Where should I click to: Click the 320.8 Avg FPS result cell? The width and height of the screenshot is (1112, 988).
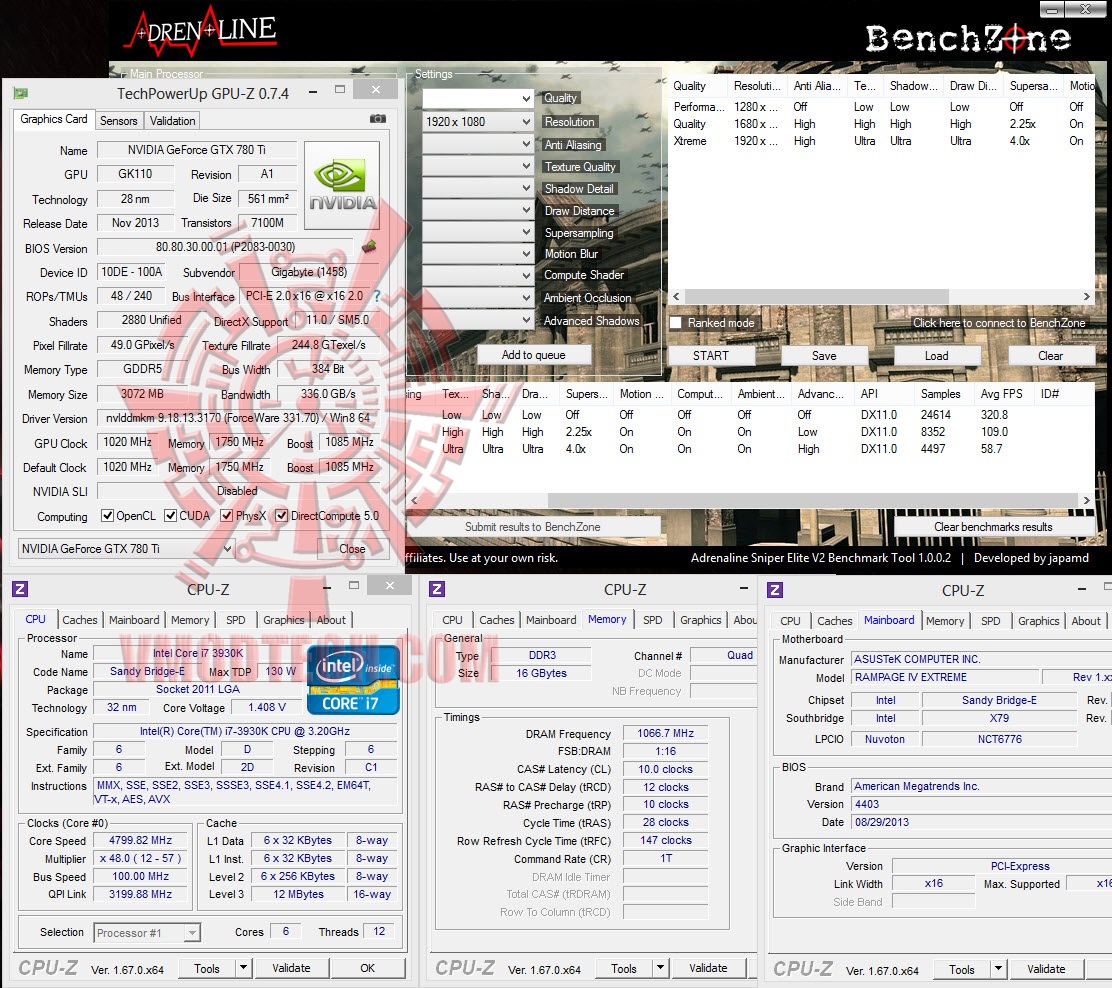click(x=994, y=415)
